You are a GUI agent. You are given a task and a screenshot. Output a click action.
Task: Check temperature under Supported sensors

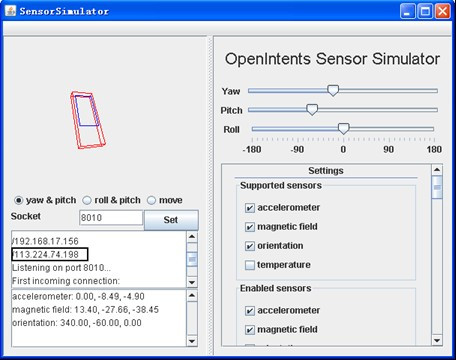tap(250, 265)
